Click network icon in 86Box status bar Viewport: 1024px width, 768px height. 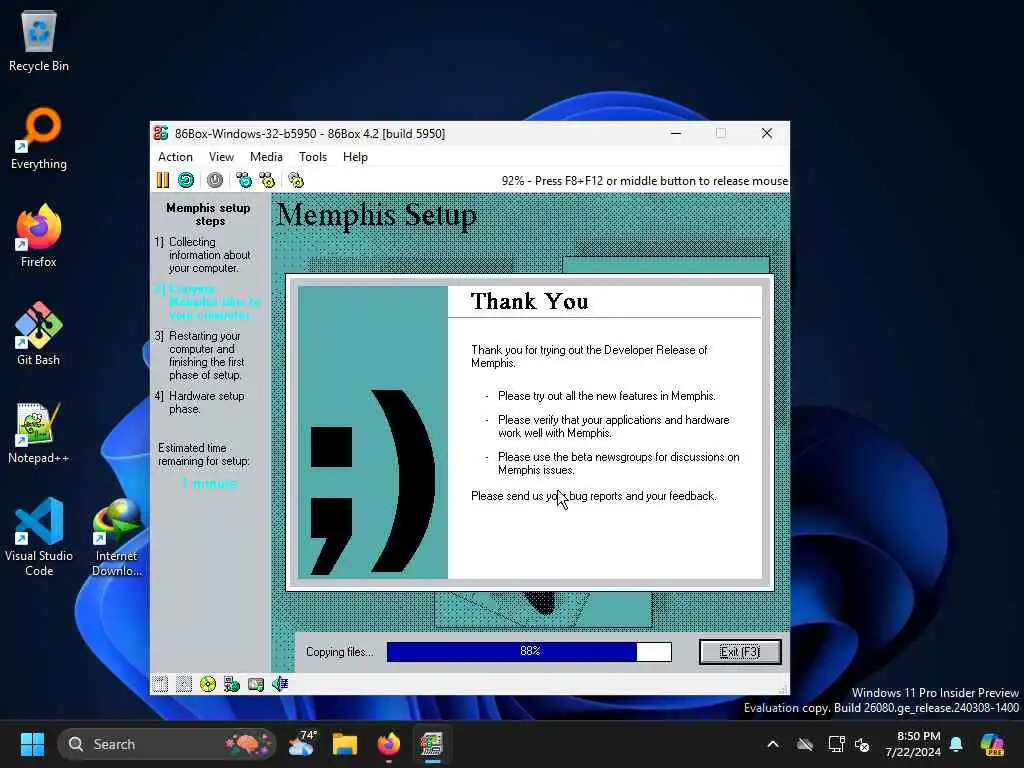pos(232,684)
